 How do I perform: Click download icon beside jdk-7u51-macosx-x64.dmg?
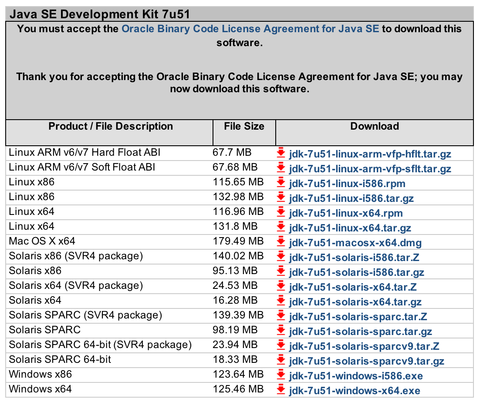[281, 242]
